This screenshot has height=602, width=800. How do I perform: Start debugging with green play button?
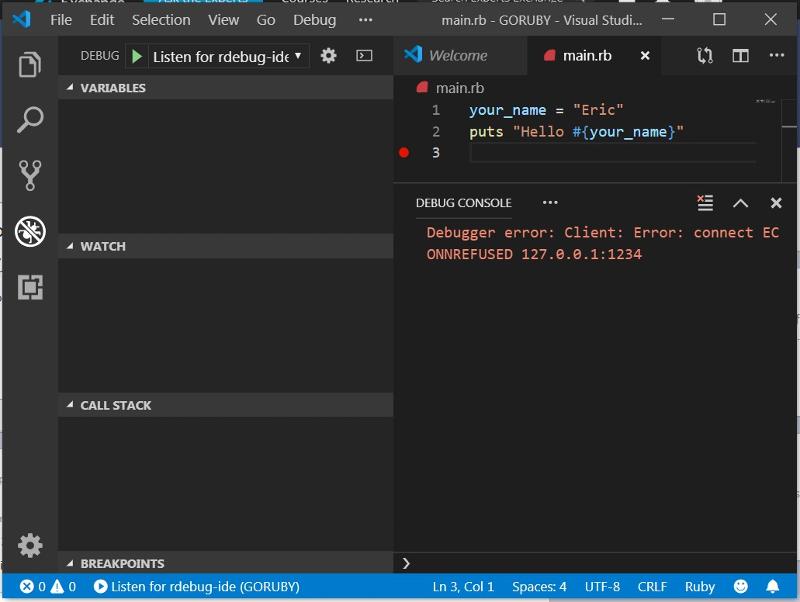tap(136, 56)
